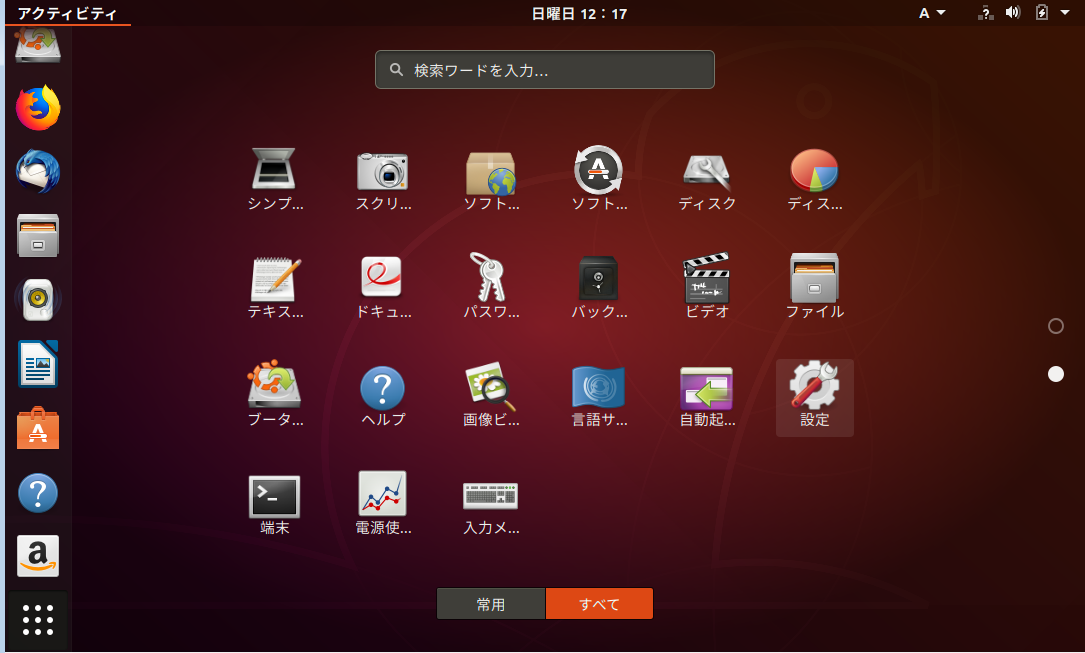Open the clock calendar dropdown
The height and width of the screenshot is (653, 1085).
(x=579, y=13)
